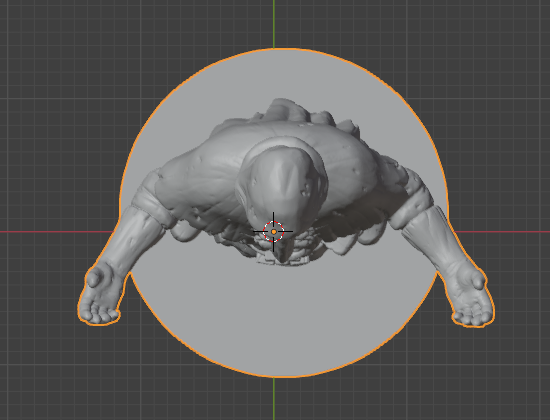Image resolution: width=550 pixels, height=420 pixels.
Task: Click the figure's open hand on the left side
Action: click(x=101, y=295)
